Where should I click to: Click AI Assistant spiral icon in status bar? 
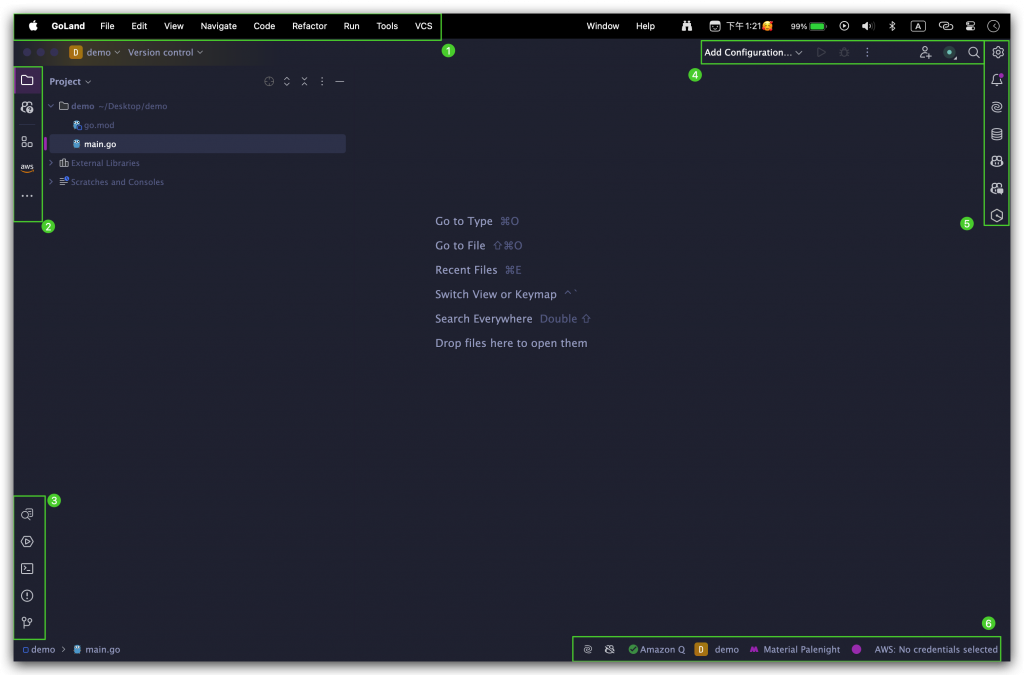pos(588,650)
